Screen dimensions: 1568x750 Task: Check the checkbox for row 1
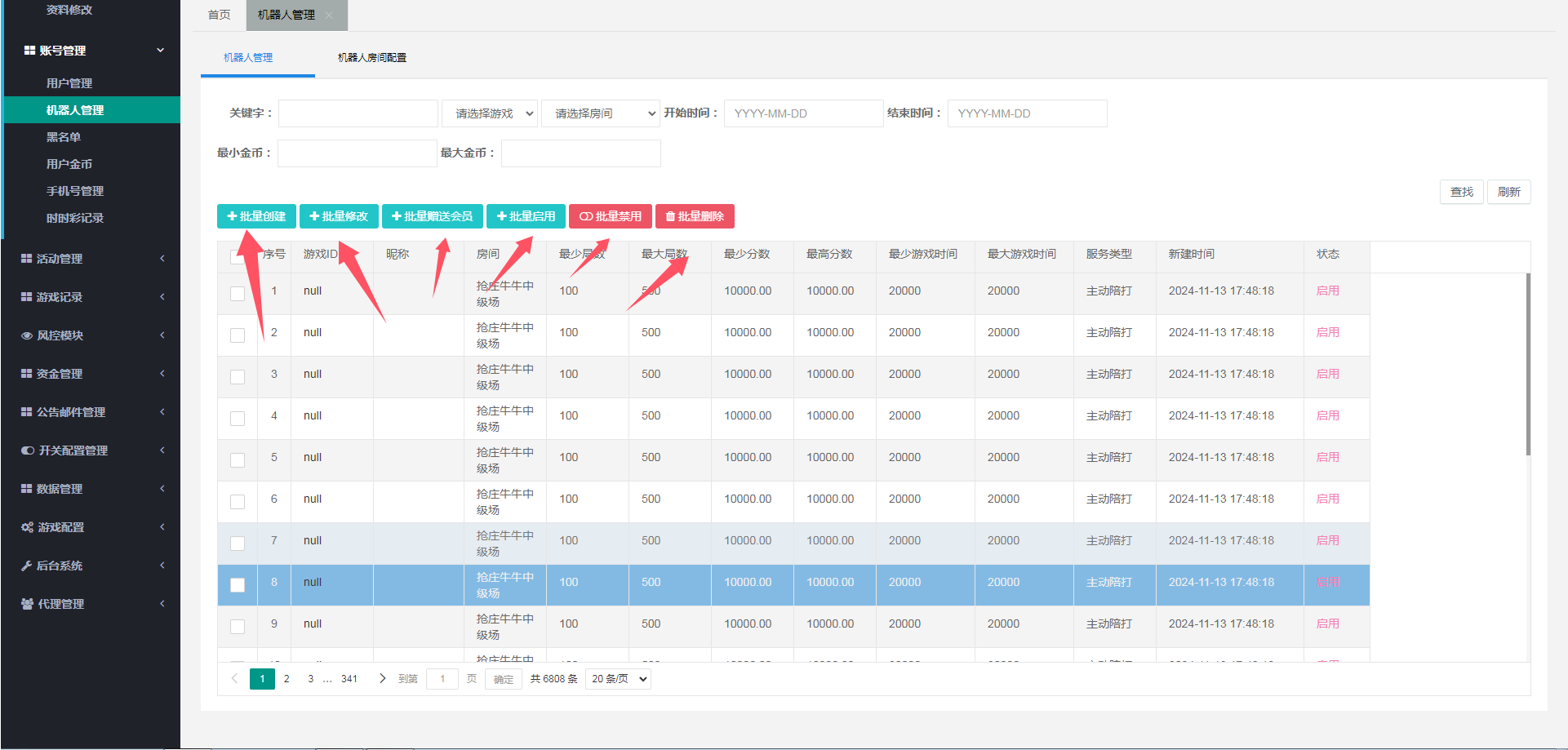(238, 294)
